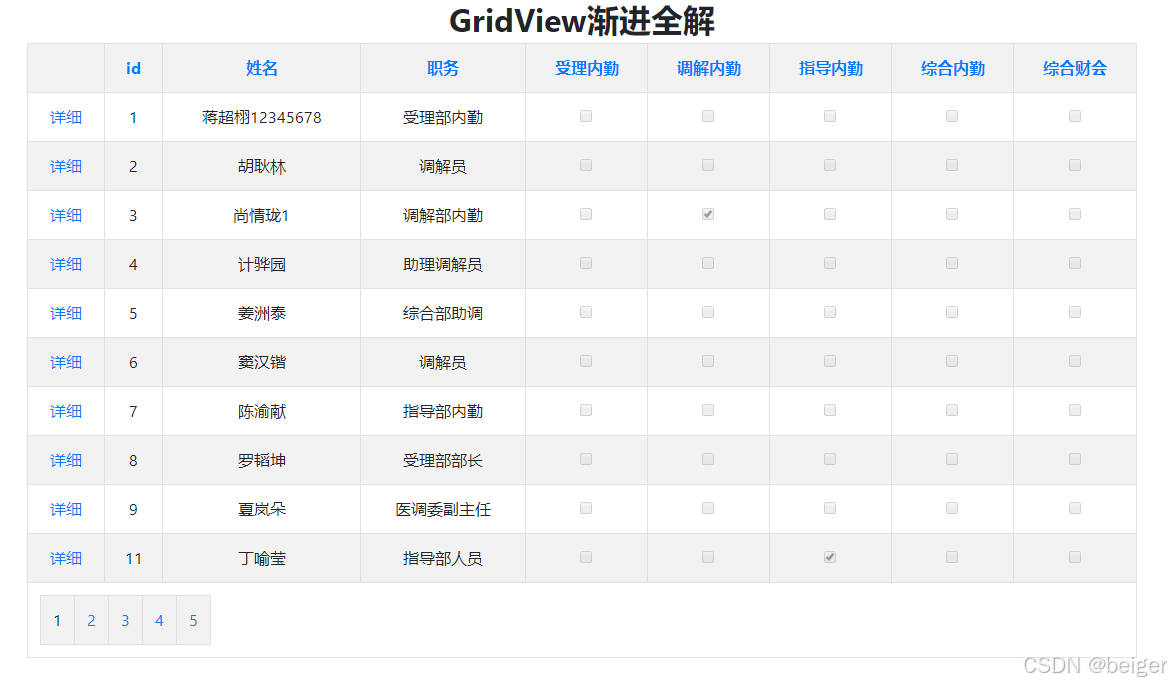Select name cell 丁喻莹
The width and height of the screenshot is (1171, 685).
pos(261,558)
